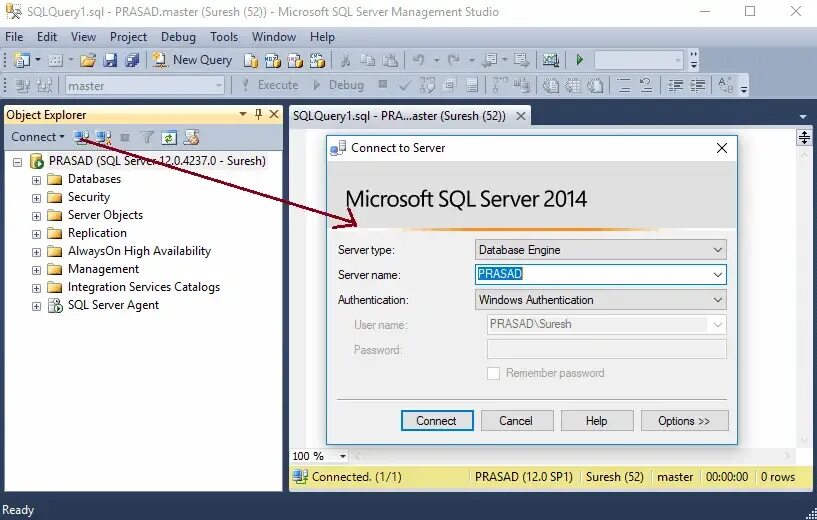The image size is (817, 520).
Task: Open an Analysis Services XMLA Query
Action: pyautogui.click(x=317, y=60)
